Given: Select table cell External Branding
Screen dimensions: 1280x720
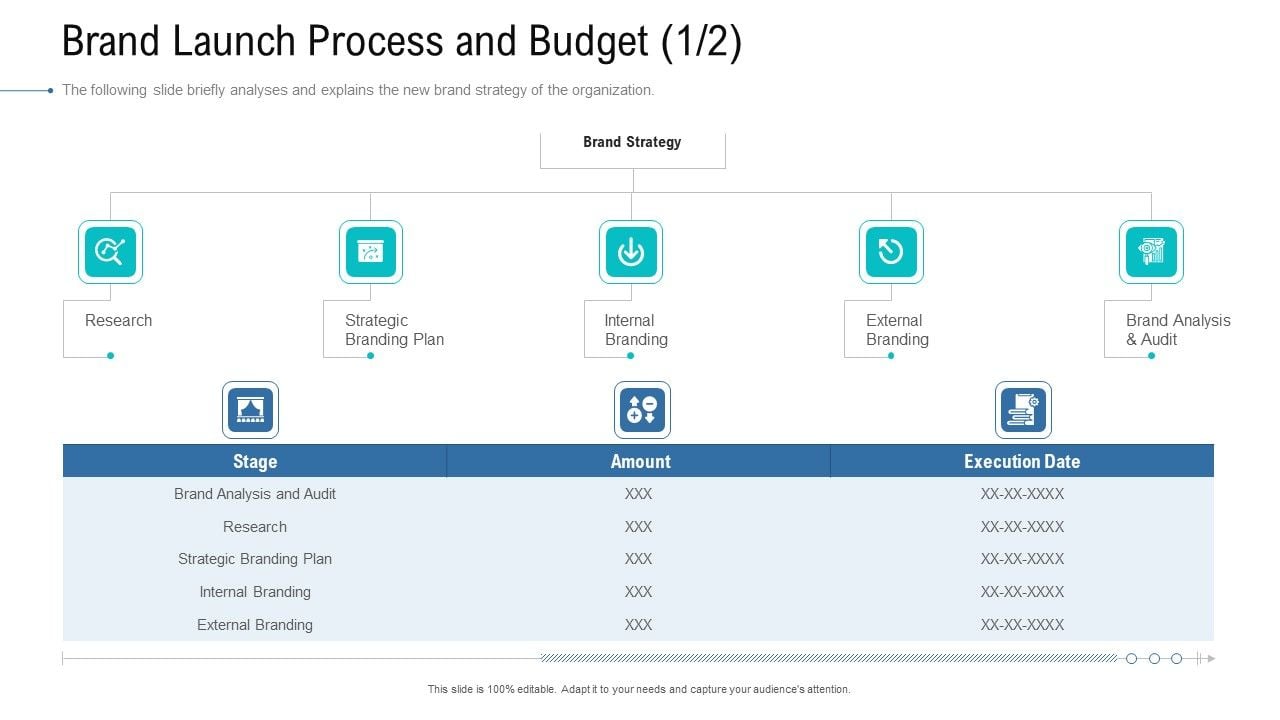Looking at the screenshot, I should coord(255,625).
